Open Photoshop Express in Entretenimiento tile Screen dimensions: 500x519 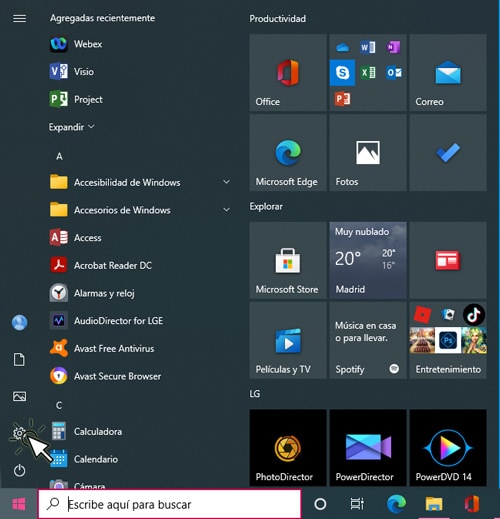[x=448, y=340]
